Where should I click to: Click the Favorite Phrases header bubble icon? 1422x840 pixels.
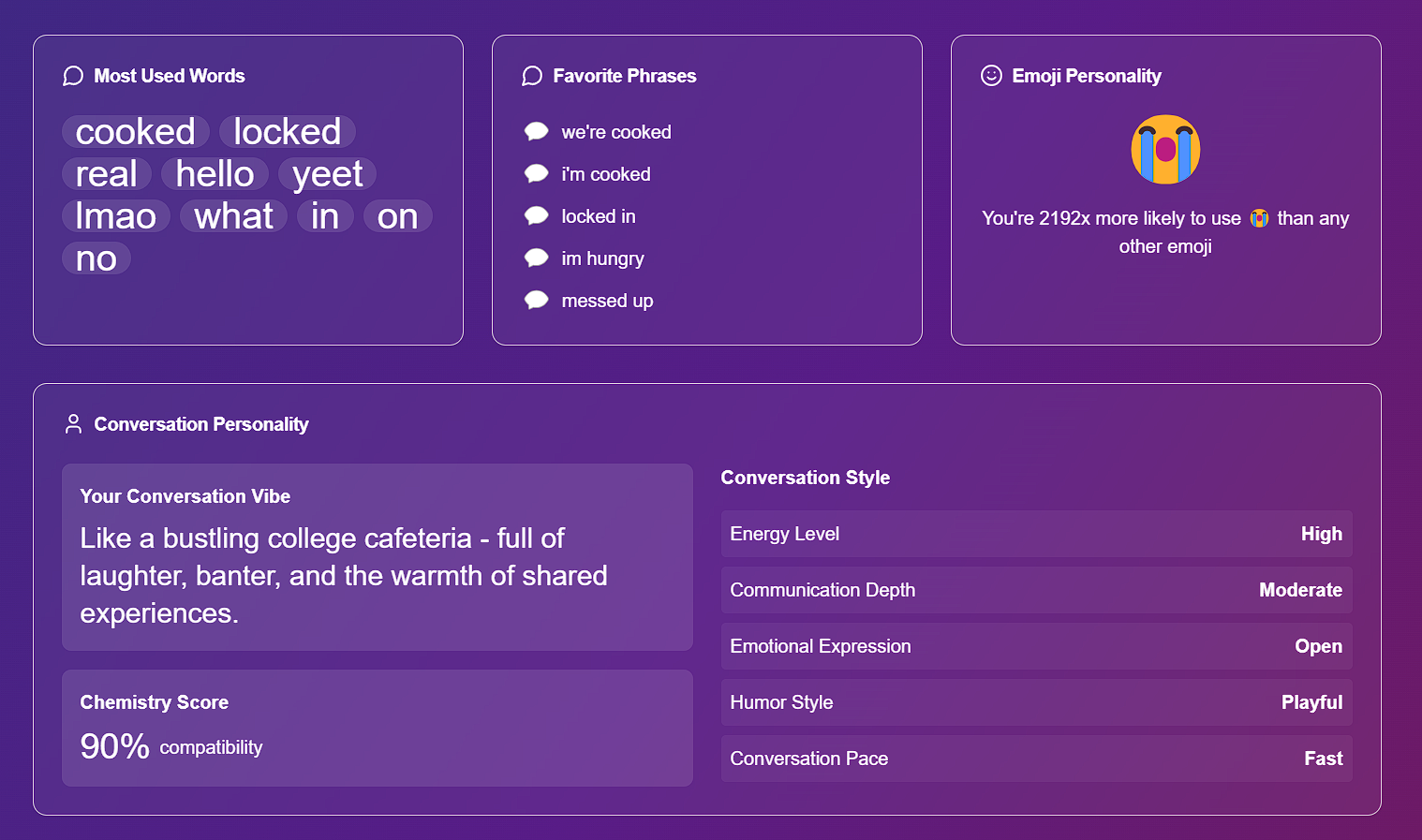pos(532,76)
